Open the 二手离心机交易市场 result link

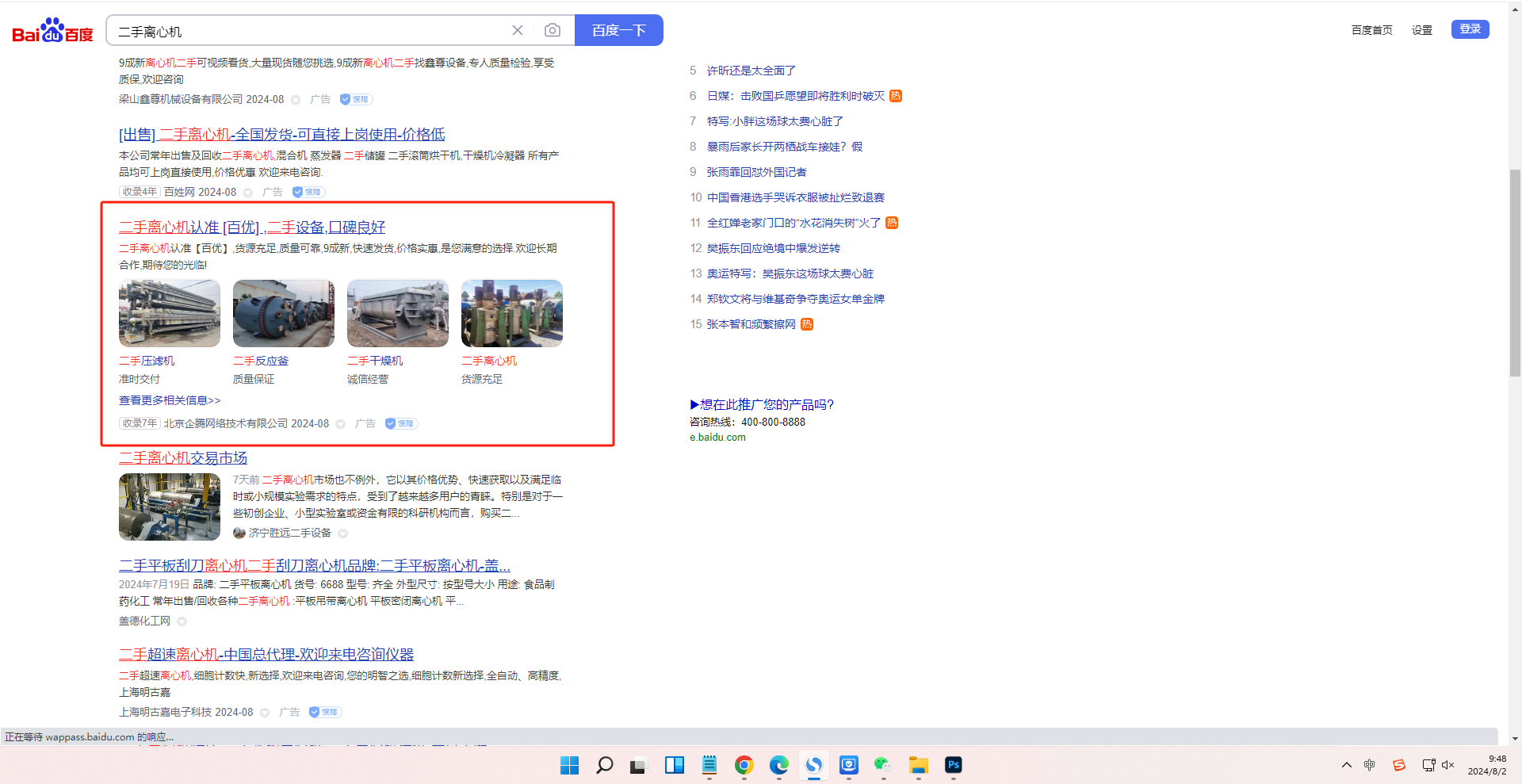pyautogui.click(x=183, y=458)
